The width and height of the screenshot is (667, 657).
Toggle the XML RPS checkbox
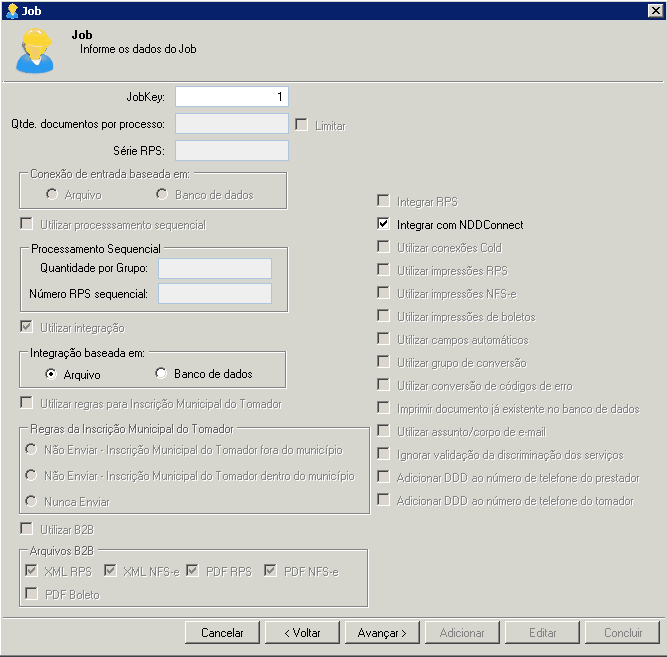coord(31,570)
